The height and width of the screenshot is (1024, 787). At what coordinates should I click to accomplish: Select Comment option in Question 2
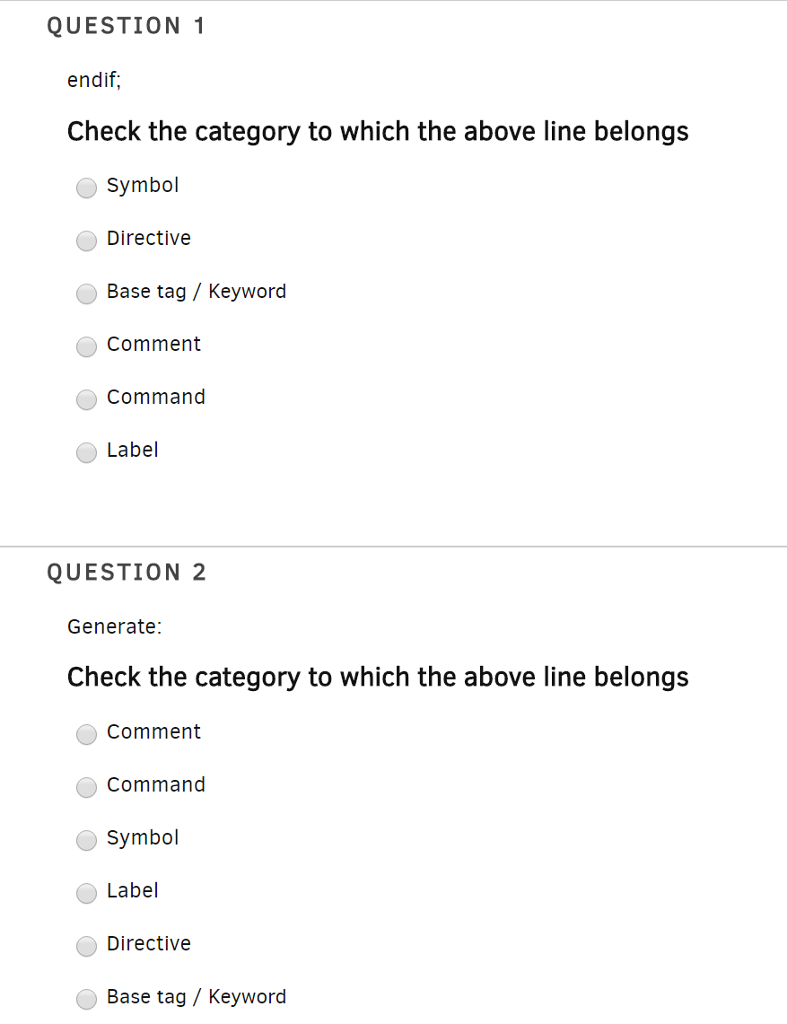(x=86, y=734)
